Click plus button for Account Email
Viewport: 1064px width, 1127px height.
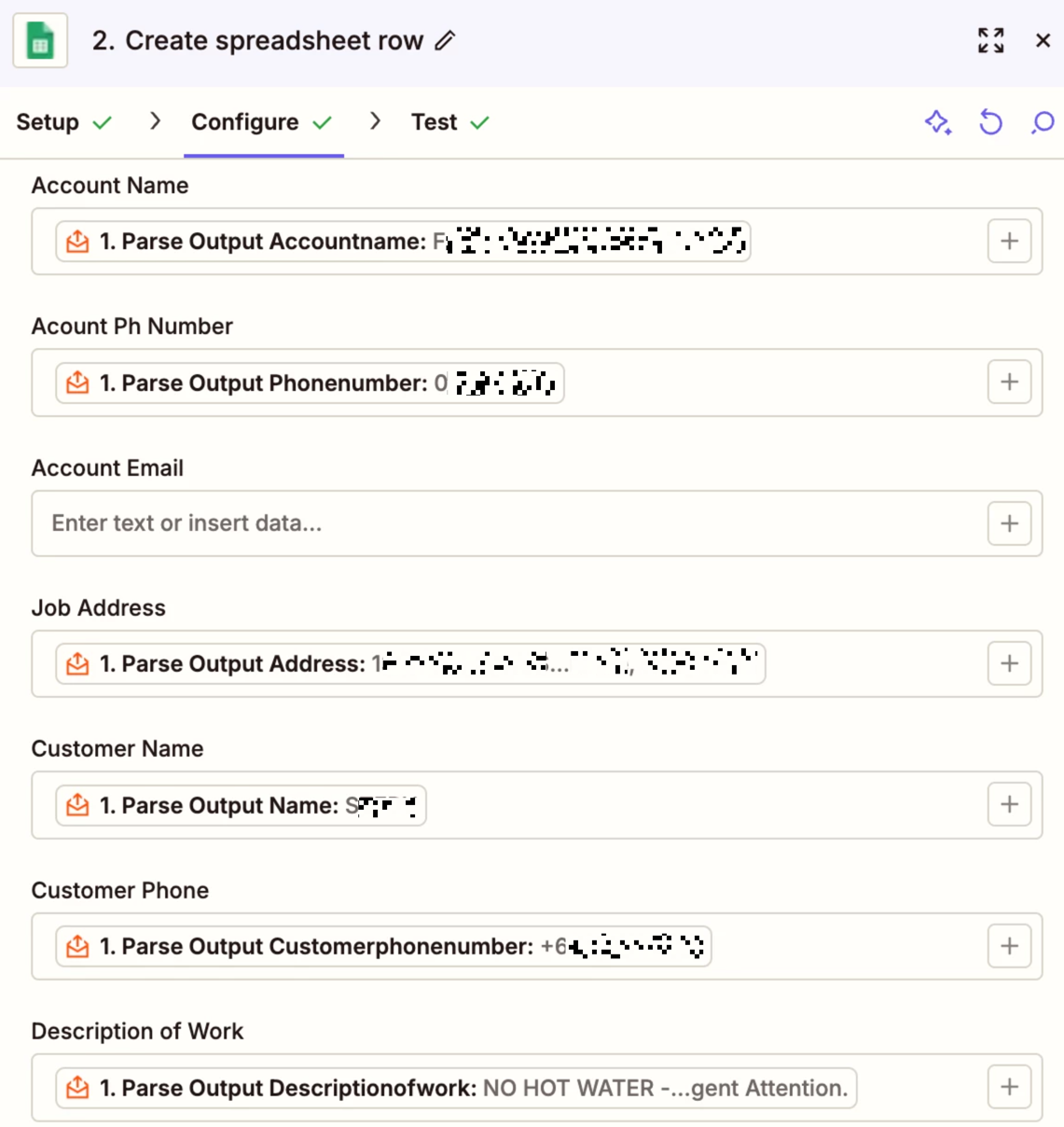tap(1009, 523)
